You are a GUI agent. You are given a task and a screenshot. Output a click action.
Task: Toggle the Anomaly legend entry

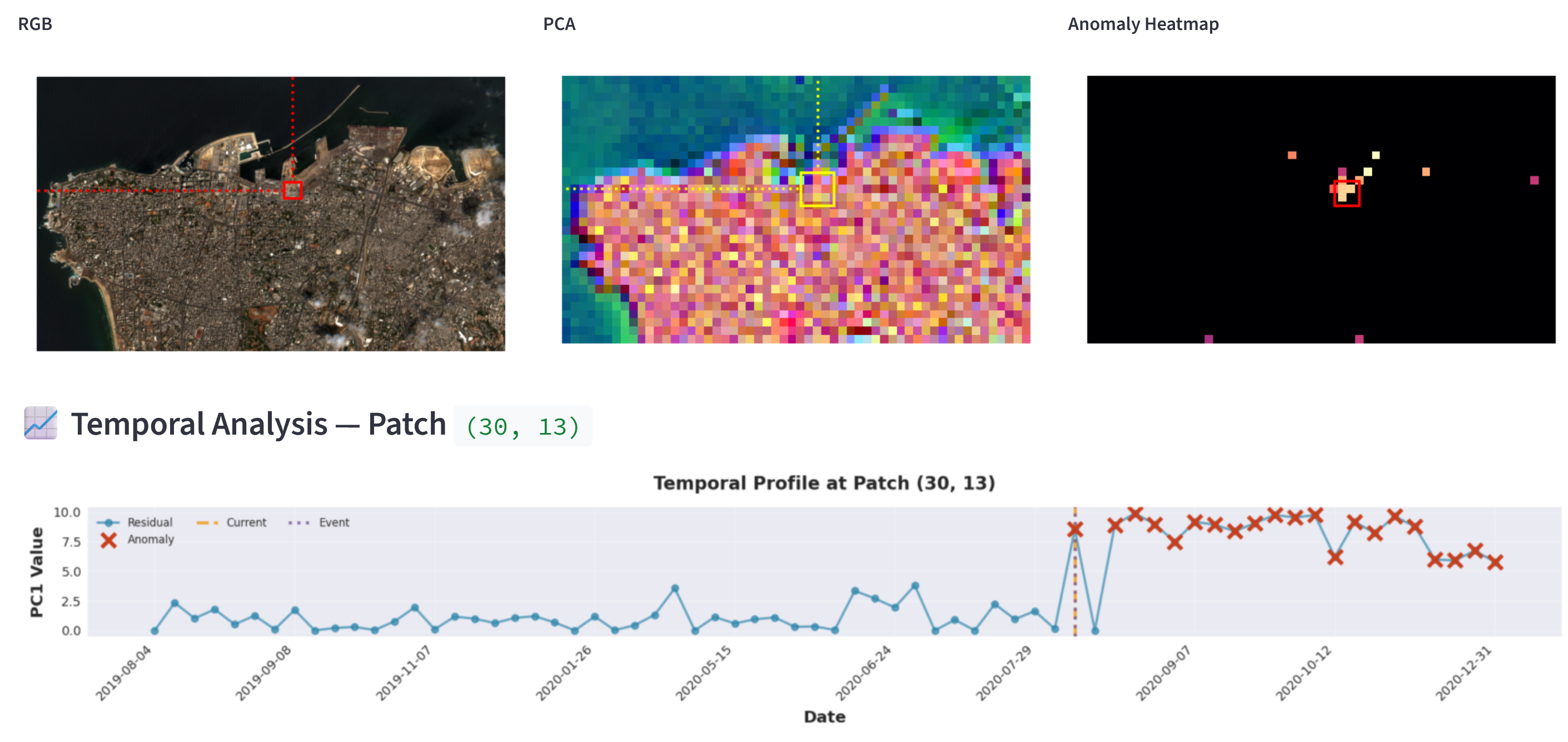150,539
